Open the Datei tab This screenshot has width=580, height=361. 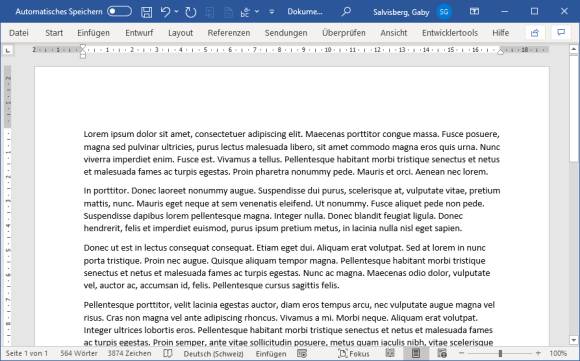coord(19,33)
